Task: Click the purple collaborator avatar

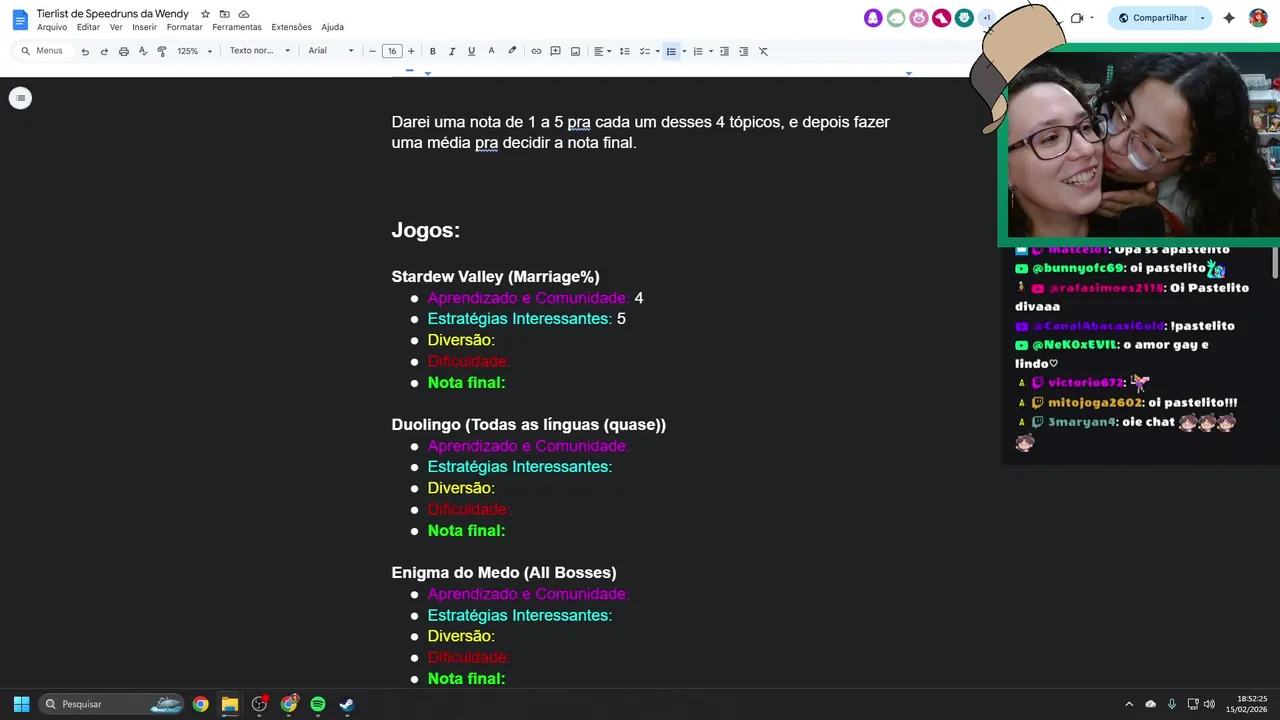Action: 873,18
